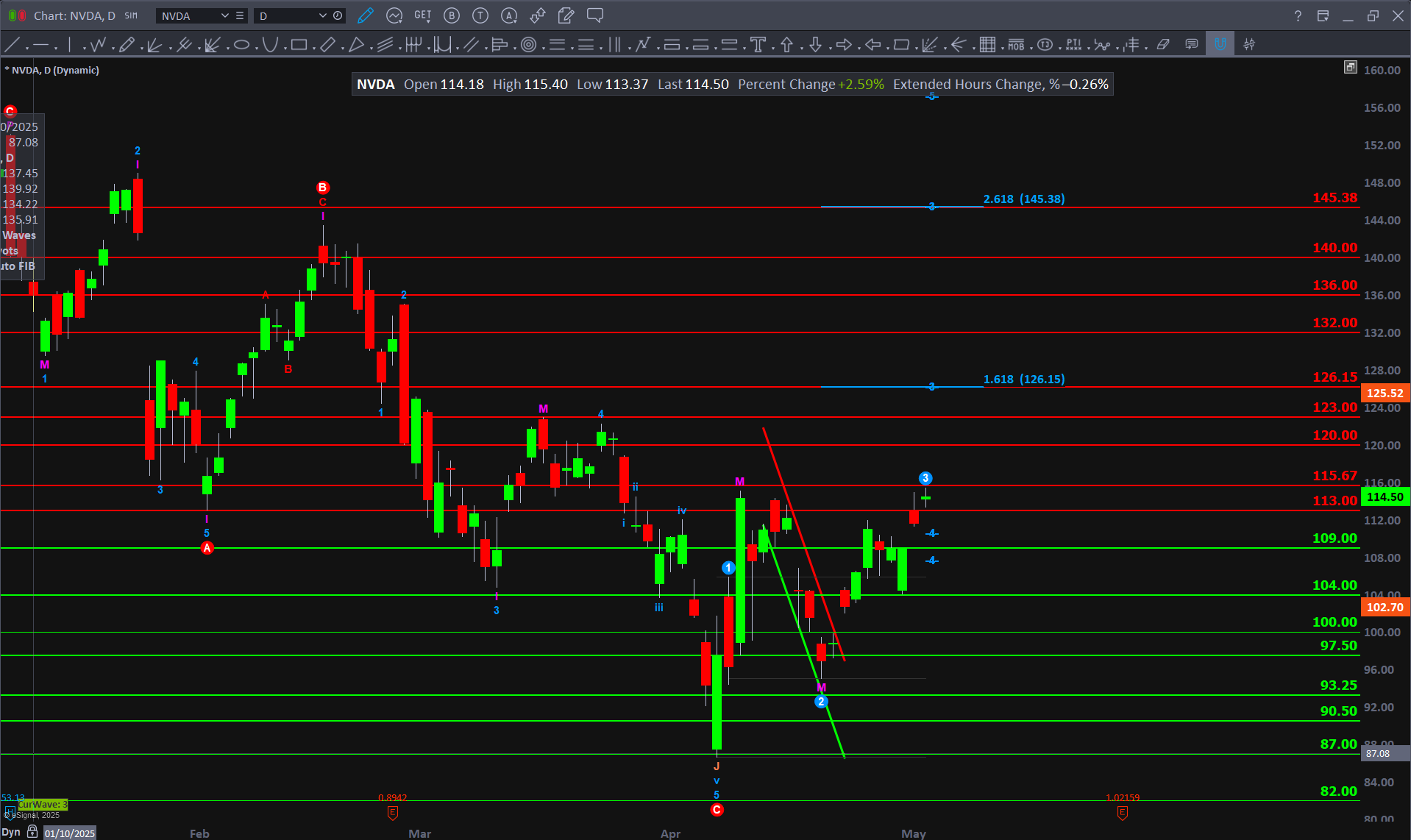Click the eraser tool icon
The image size is (1411, 840).
coord(1163,45)
